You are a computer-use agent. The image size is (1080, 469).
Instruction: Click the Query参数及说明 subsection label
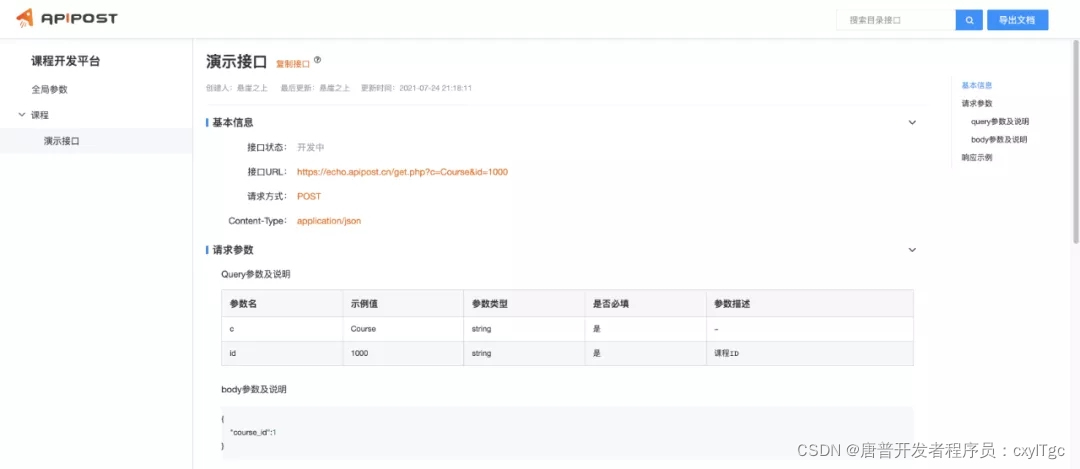[x=256, y=274]
